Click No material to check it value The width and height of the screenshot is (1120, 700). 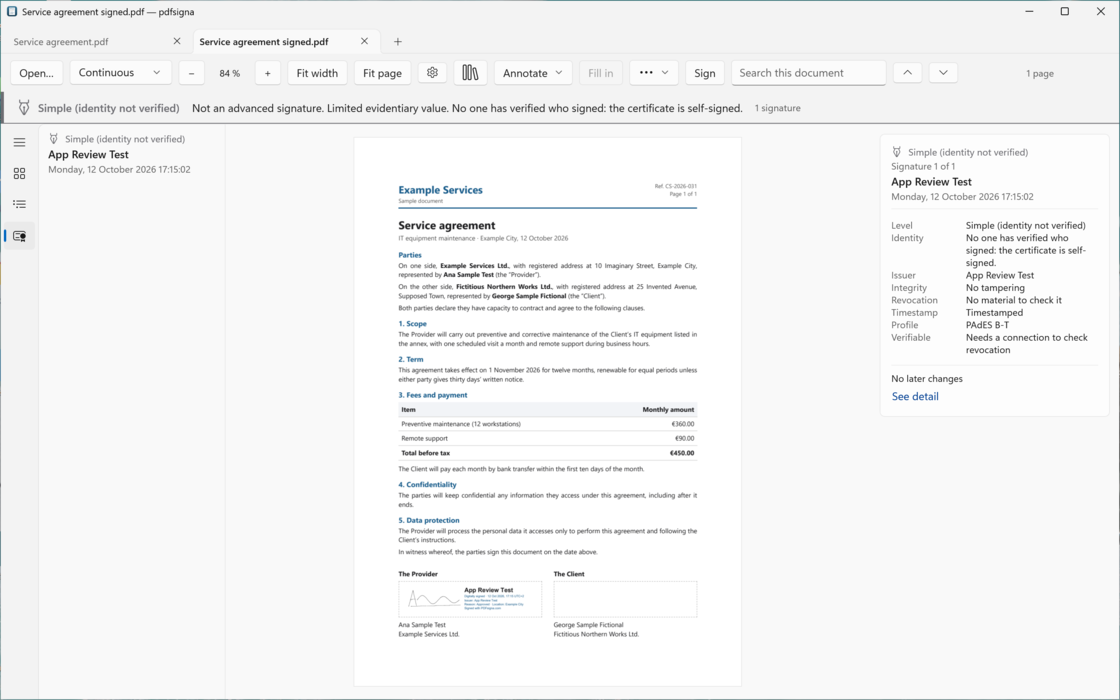tap(1014, 300)
